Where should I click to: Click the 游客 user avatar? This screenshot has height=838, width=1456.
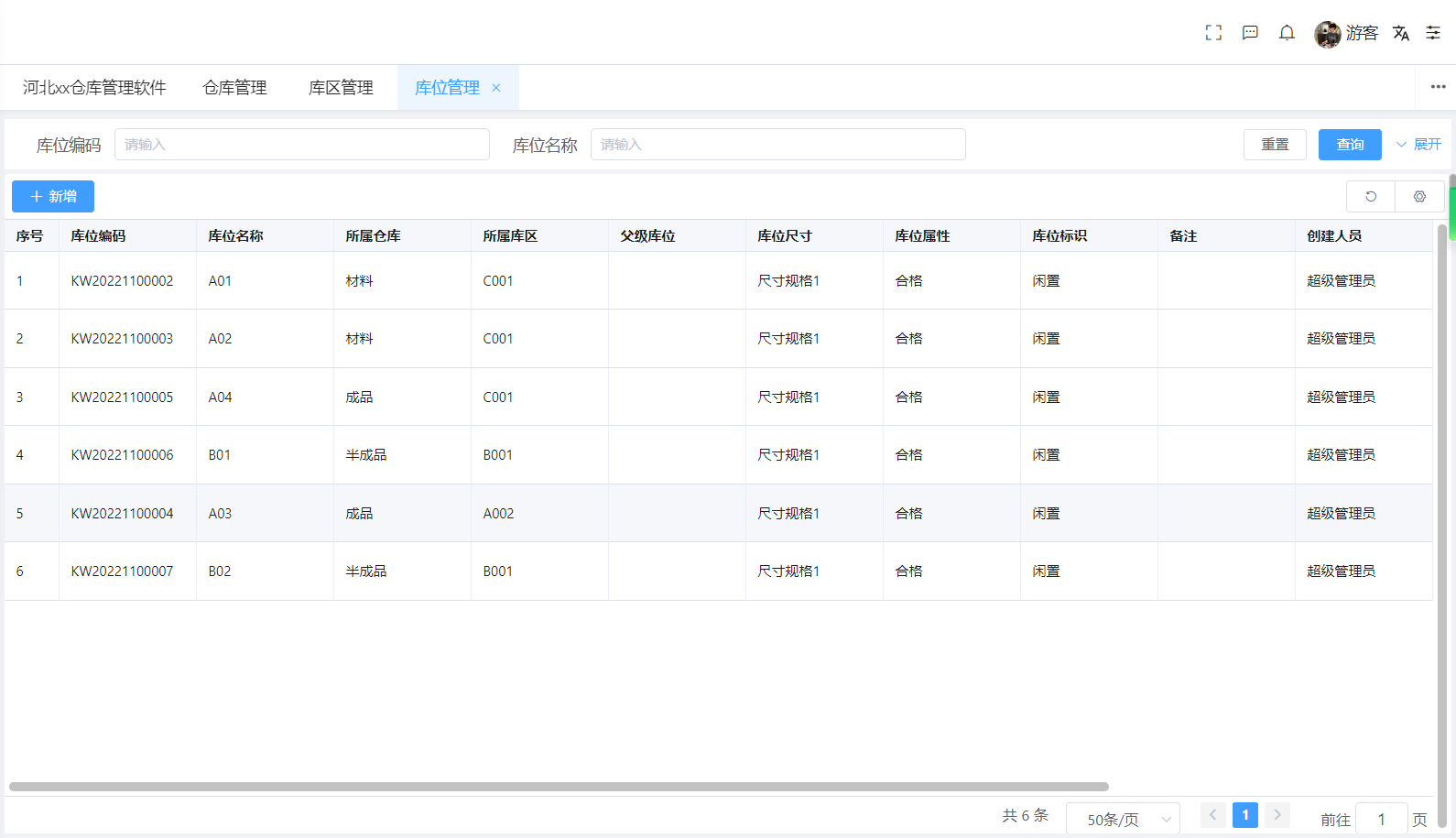(1327, 34)
